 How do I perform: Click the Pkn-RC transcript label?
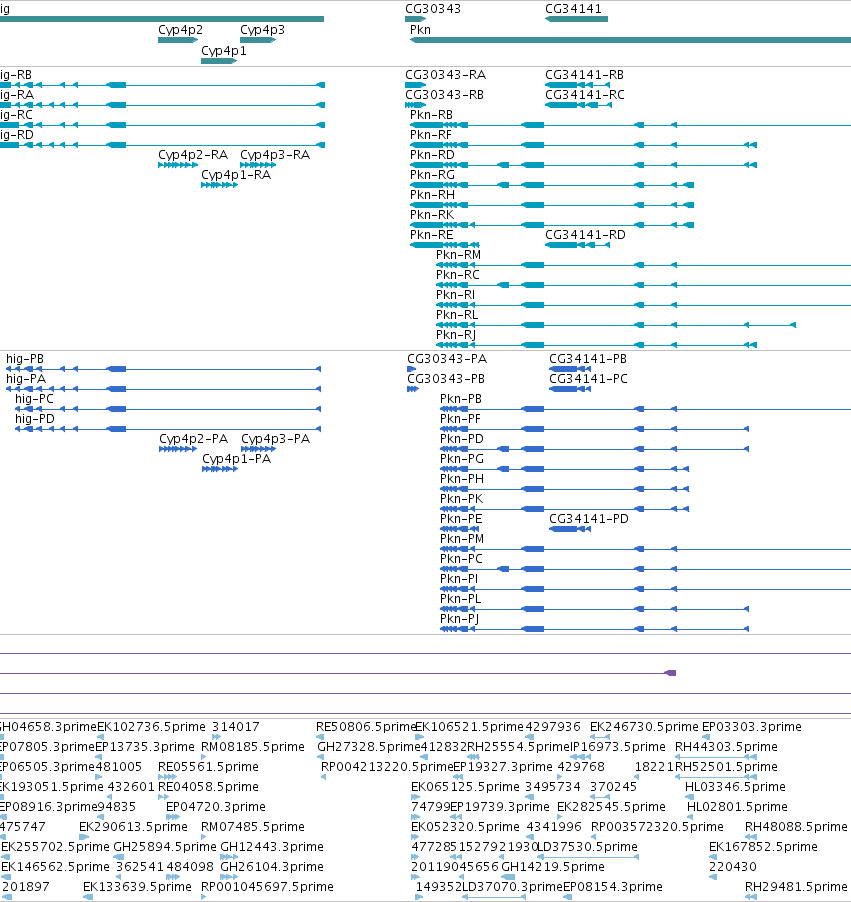tap(457, 275)
